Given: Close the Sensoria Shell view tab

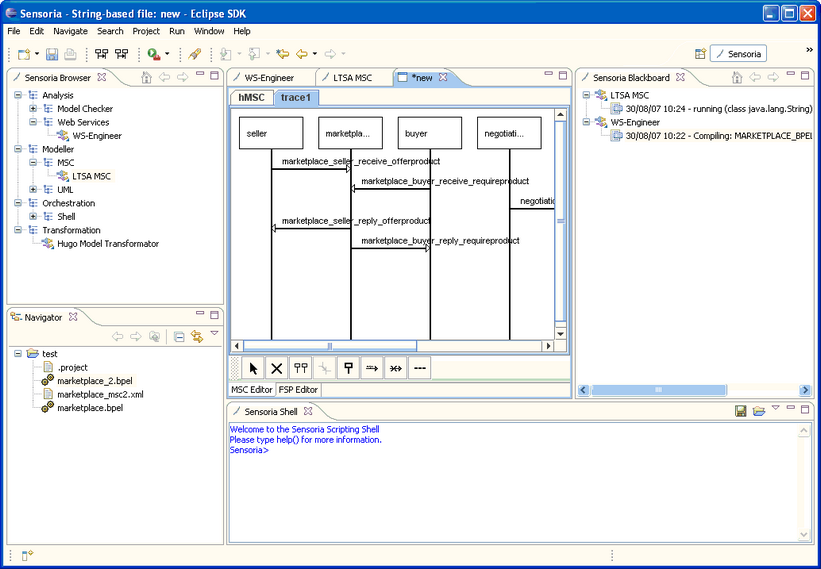Looking at the screenshot, I should [x=308, y=411].
